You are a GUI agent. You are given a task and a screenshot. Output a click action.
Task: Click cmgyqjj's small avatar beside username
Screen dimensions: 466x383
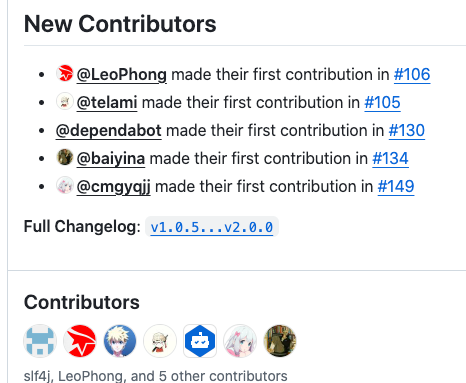pyautogui.click(x=65, y=185)
